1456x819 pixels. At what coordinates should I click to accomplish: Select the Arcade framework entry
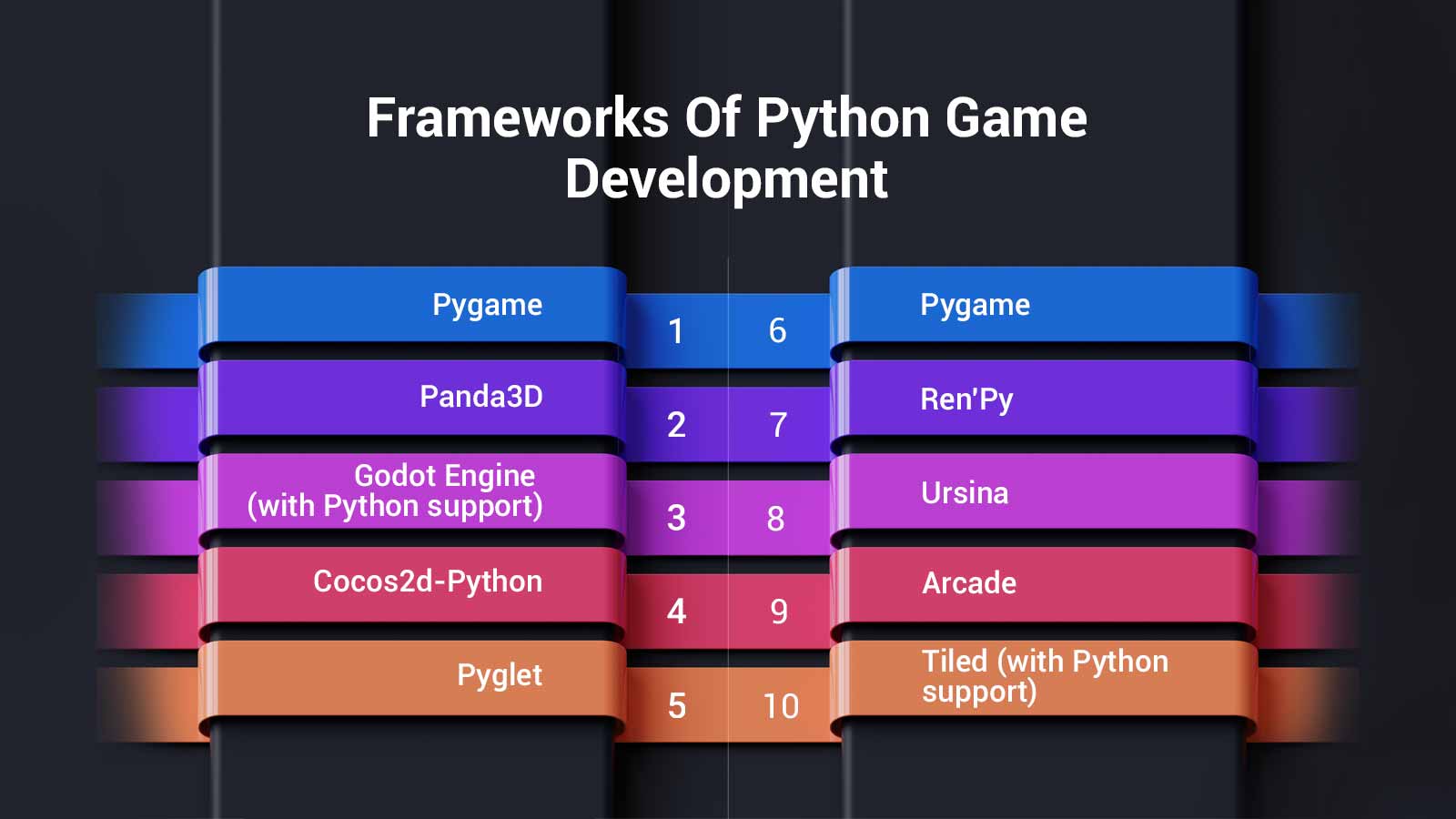(x=969, y=583)
